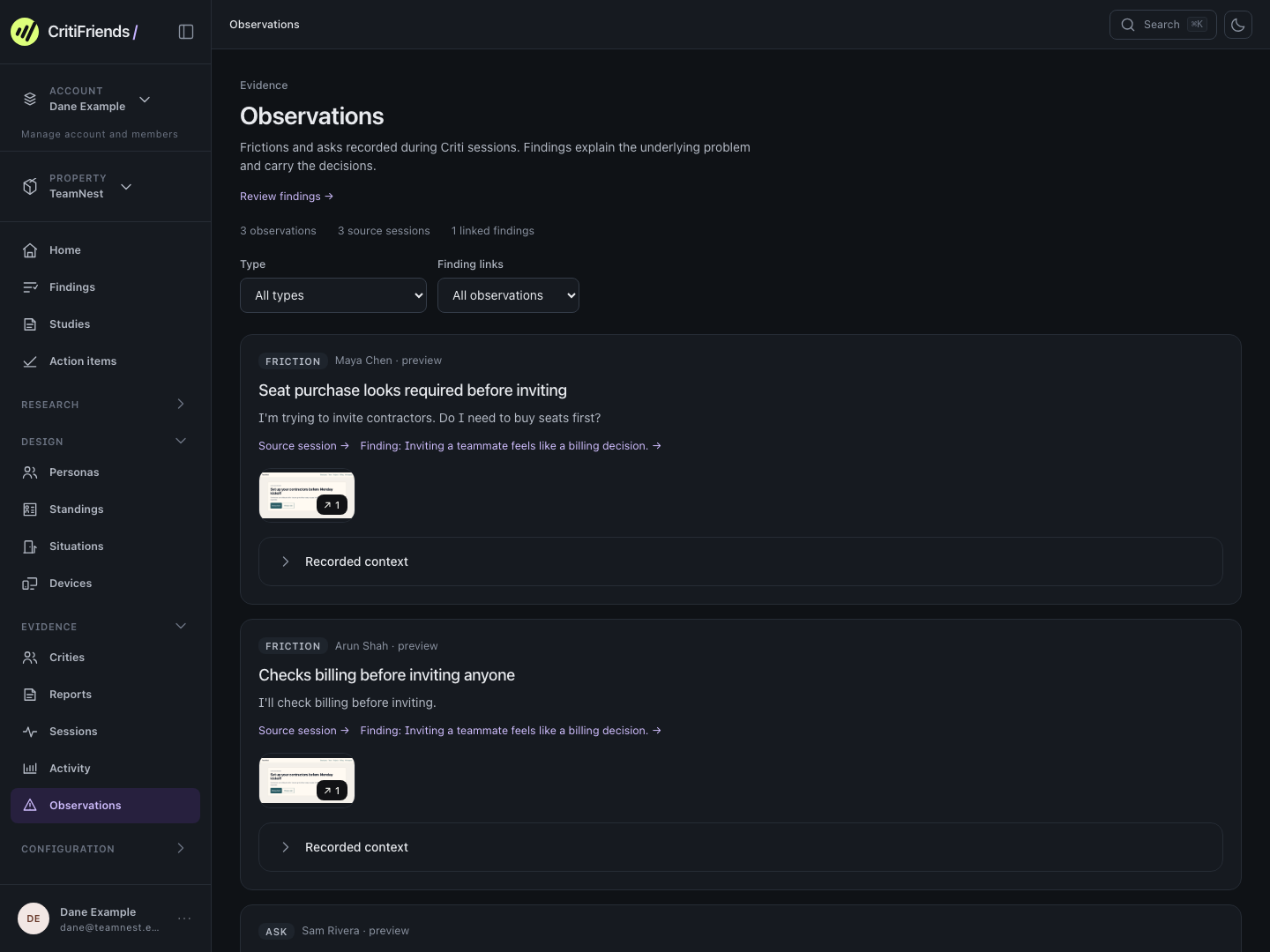Click the Search field in the top bar
Viewport: 1270px width, 952px height.
pyautogui.click(x=1162, y=25)
